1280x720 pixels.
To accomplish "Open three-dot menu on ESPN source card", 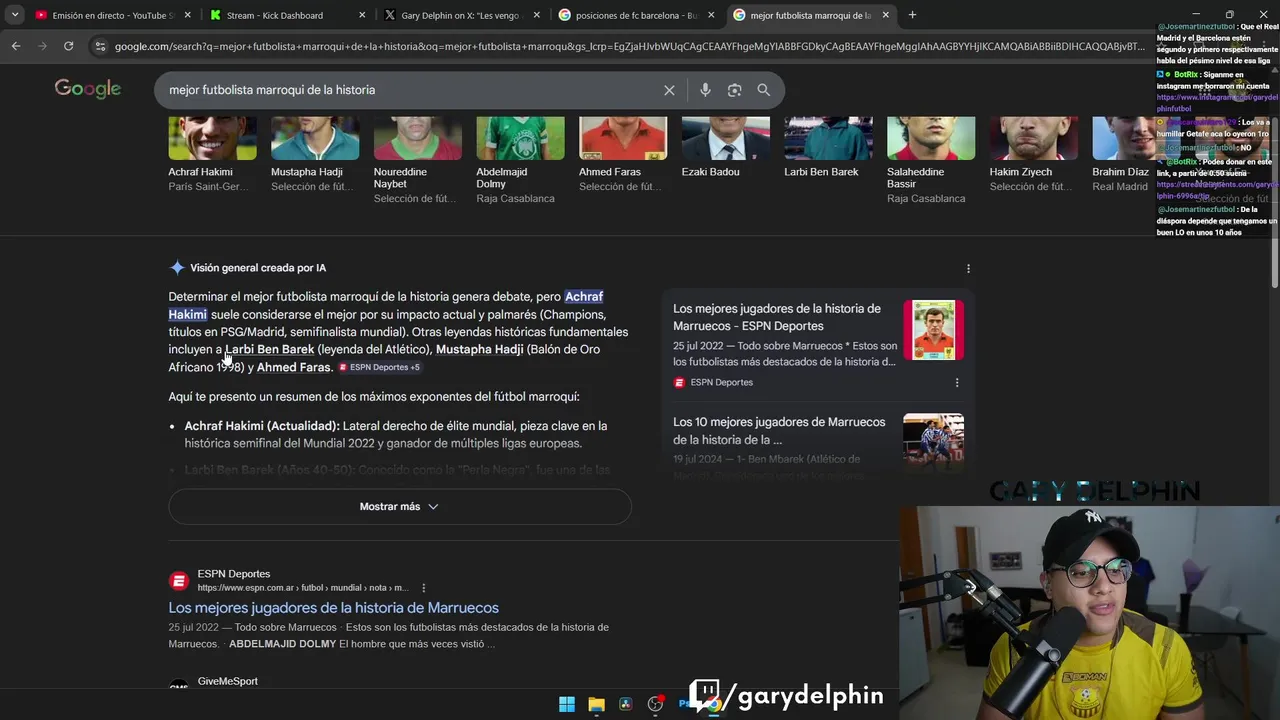I will [x=957, y=382].
